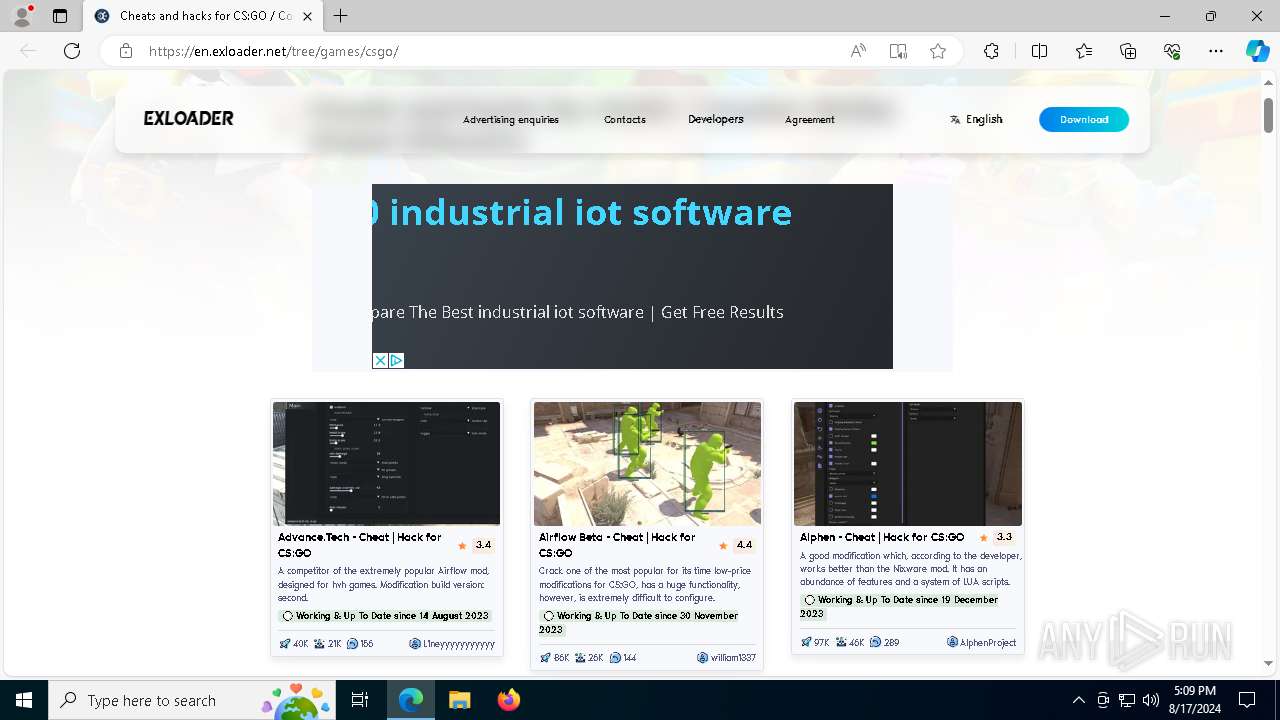Viewport: 1280px width, 720px height.
Task: Click the industrial iot software ad banner
Action: coord(632,276)
